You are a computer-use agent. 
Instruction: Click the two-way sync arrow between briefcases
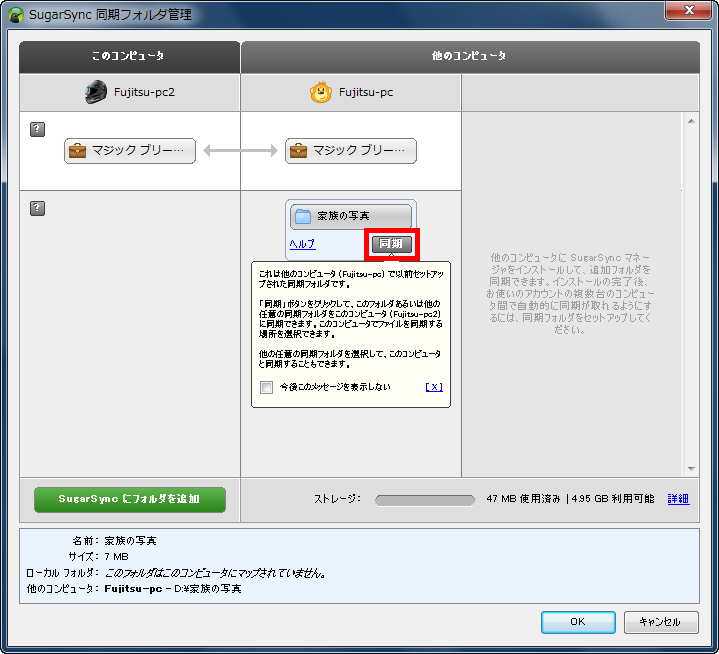click(x=240, y=150)
